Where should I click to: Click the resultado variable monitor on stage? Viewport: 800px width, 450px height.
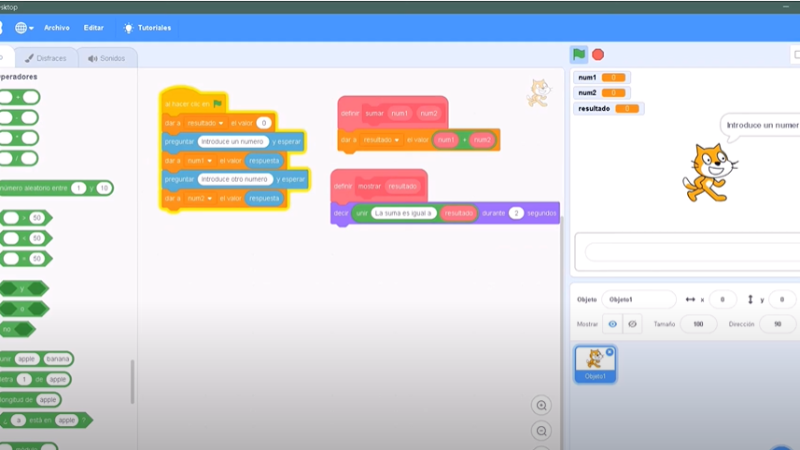point(608,109)
